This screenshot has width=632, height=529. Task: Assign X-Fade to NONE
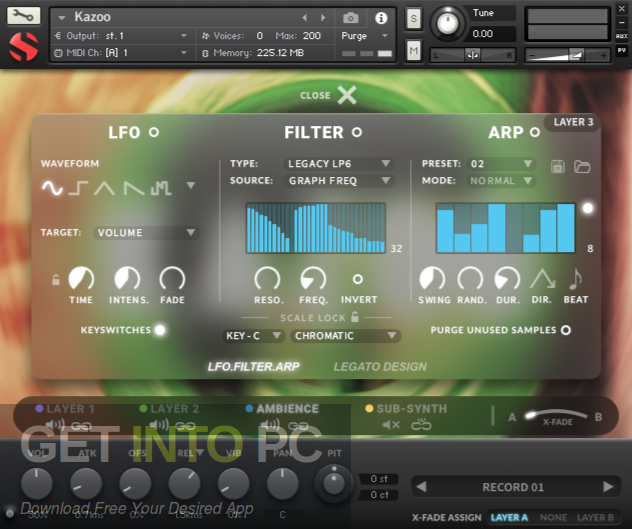point(553,517)
